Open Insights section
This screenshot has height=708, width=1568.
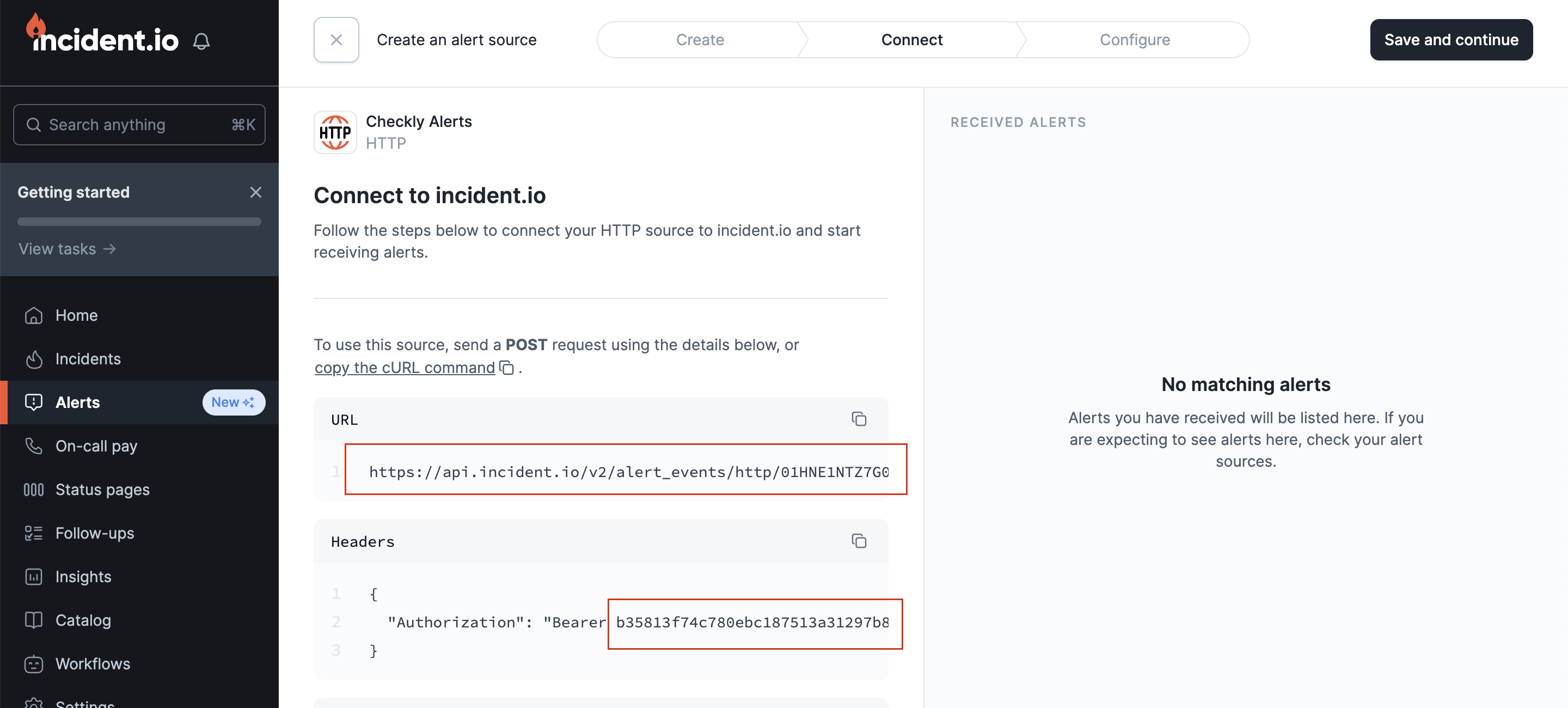point(139,577)
